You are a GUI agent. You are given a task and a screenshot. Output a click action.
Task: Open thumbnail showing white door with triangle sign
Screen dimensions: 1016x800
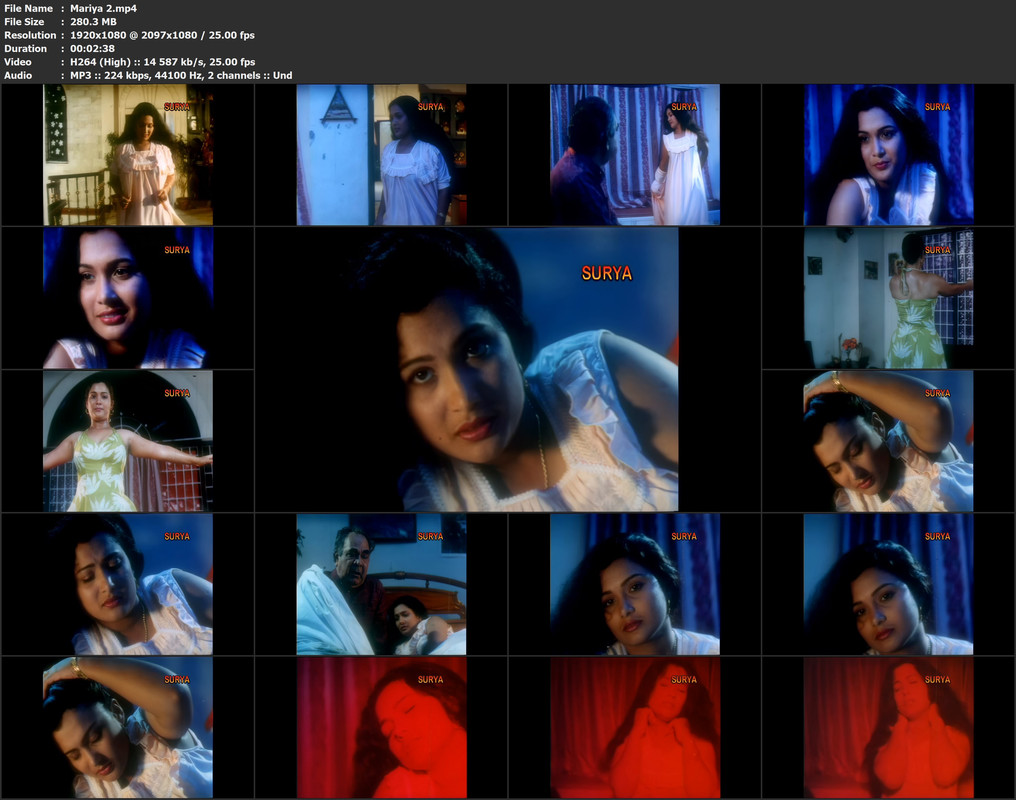coord(381,155)
